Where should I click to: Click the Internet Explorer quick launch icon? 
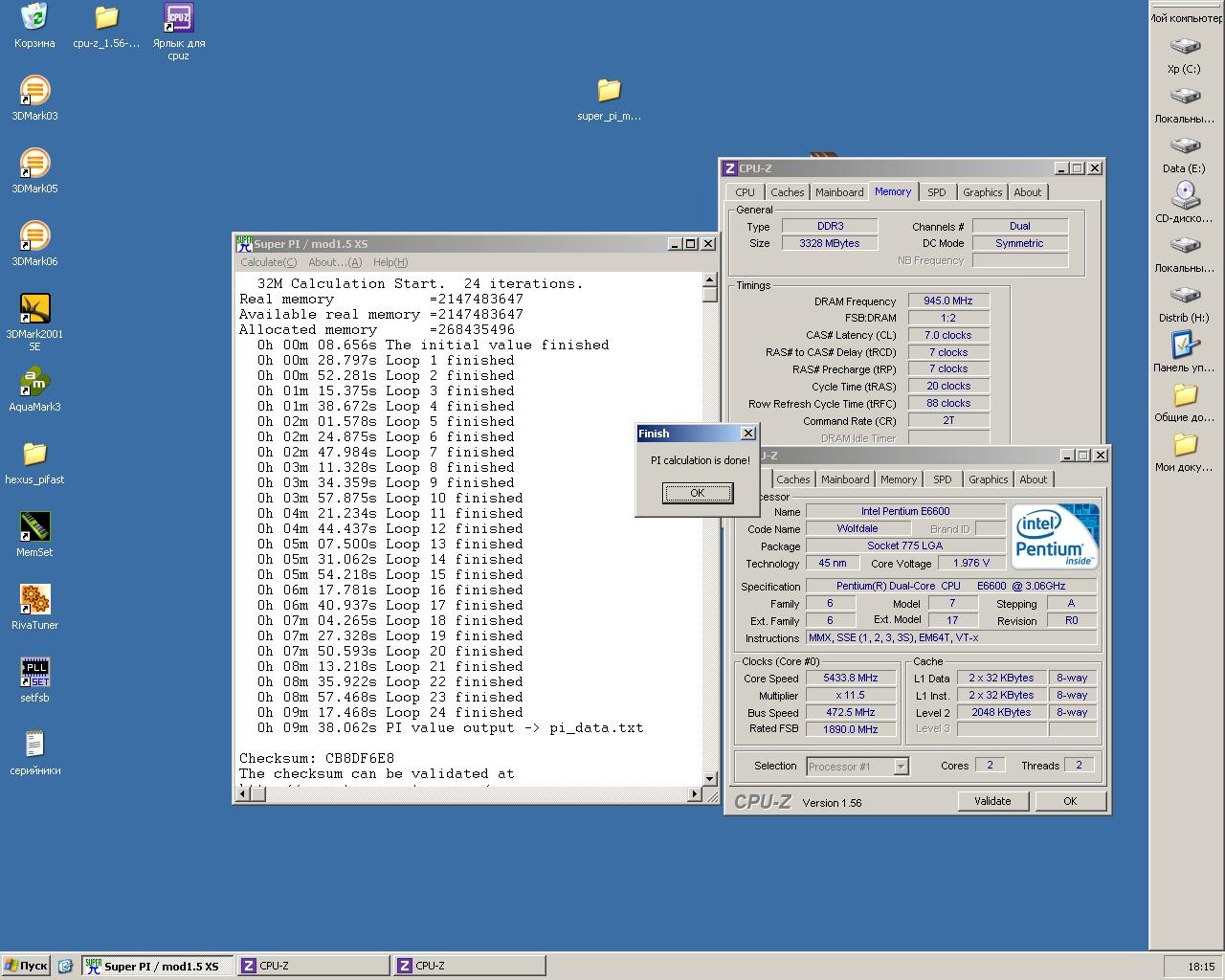click(65, 966)
